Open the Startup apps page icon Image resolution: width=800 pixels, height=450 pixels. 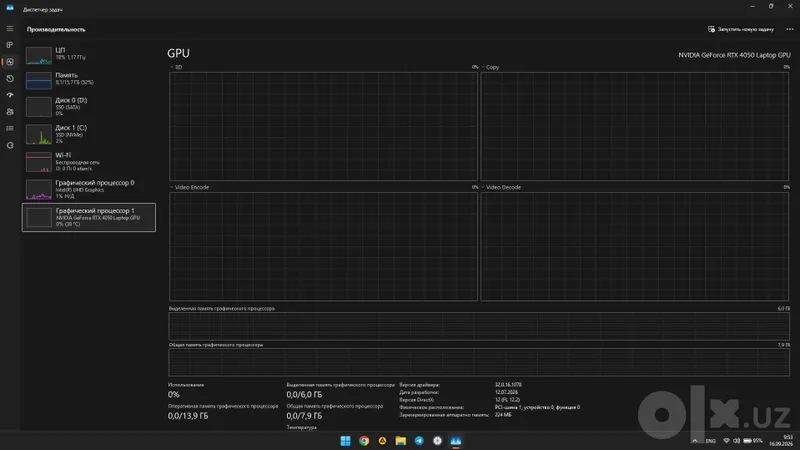point(10,95)
